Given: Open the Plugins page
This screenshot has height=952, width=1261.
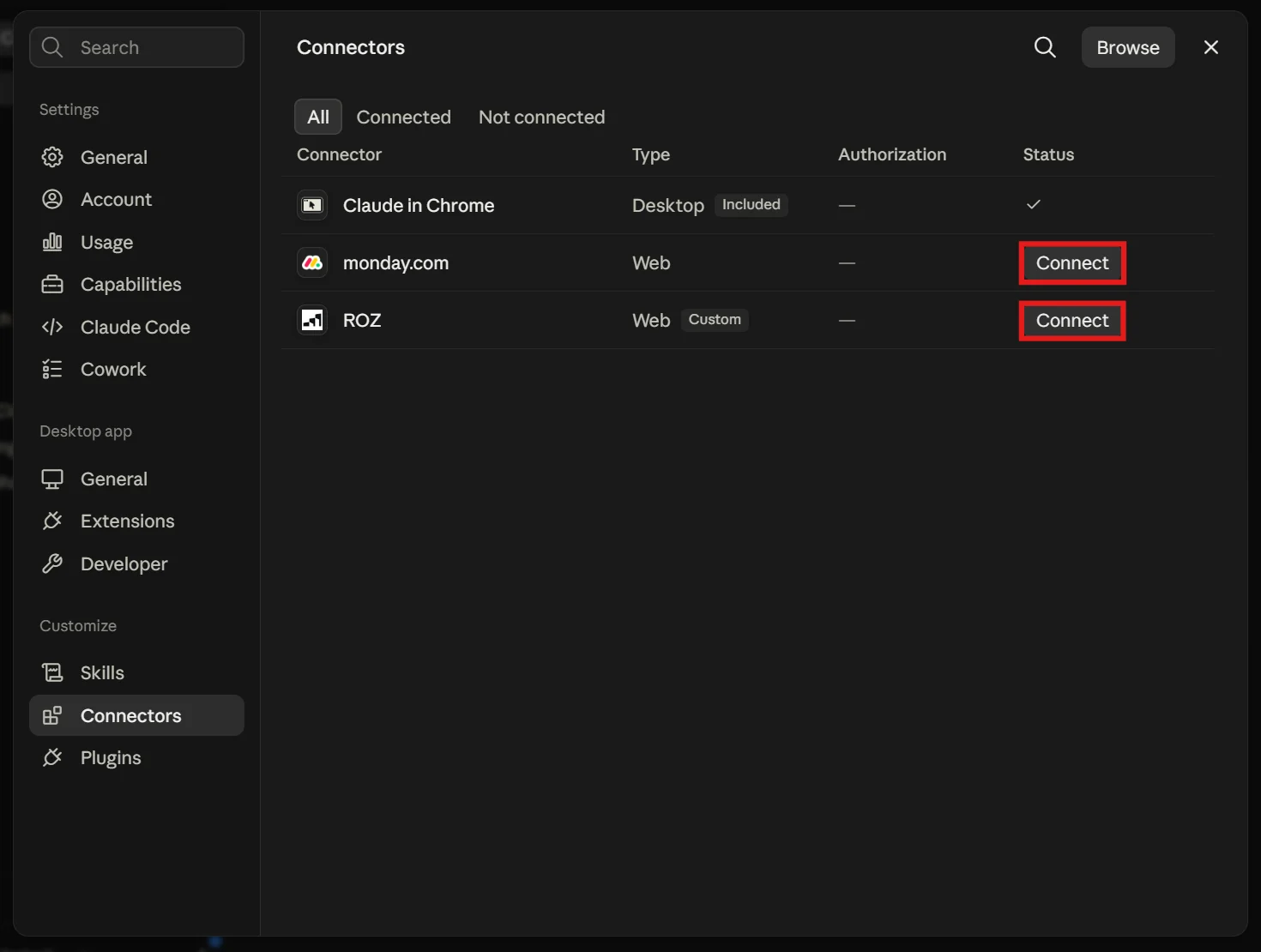Looking at the screenshot, I should [136, 757].
